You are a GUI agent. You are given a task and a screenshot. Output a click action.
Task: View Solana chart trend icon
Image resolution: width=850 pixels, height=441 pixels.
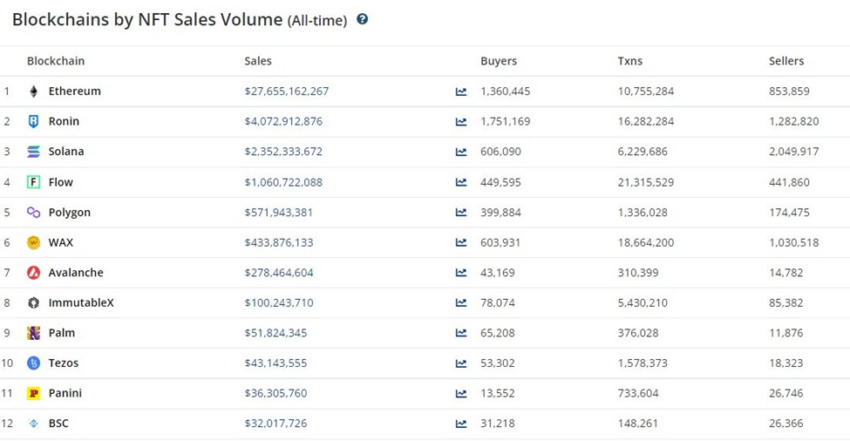coord(461,152)
